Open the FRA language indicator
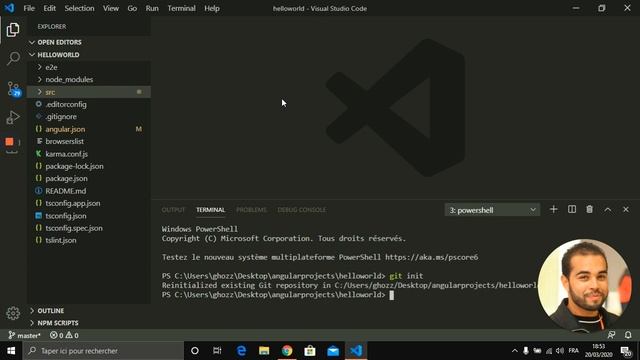This screenshot has height=360, width=640. pyautogui.click(x=574, y=351)
